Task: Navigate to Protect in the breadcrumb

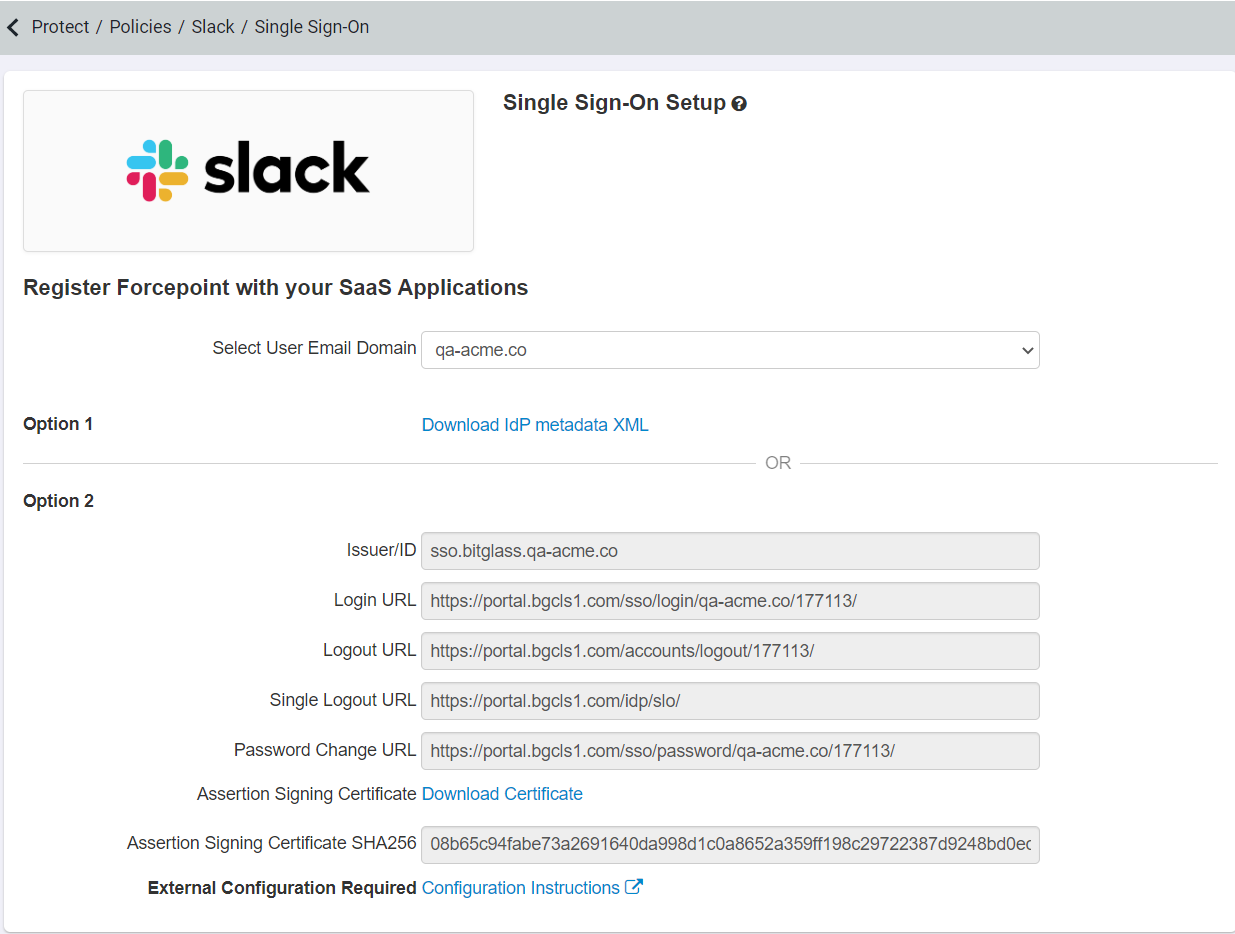Action: pyautogui.click(x=60, y=27)
